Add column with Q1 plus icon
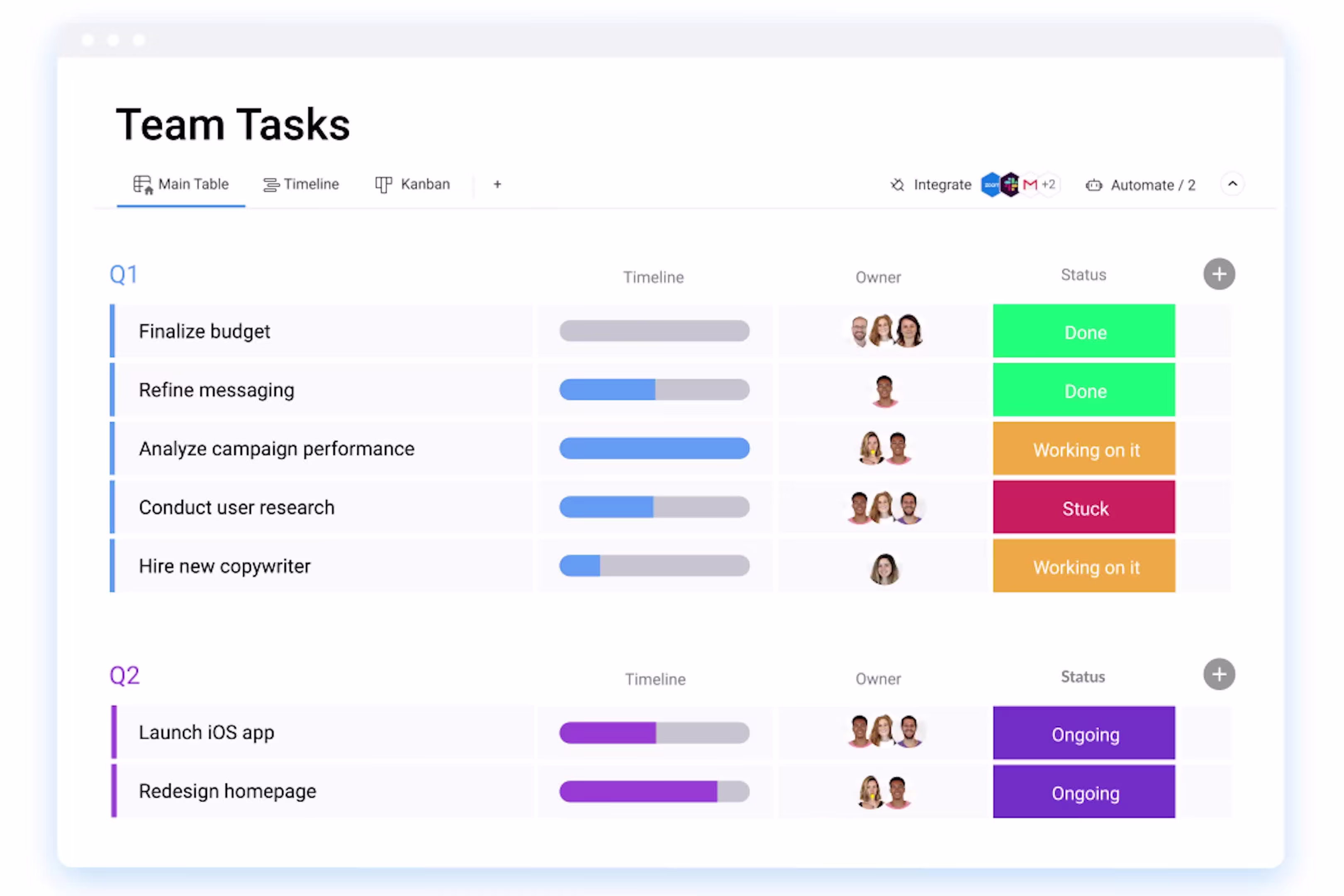 coord(1219,274)
